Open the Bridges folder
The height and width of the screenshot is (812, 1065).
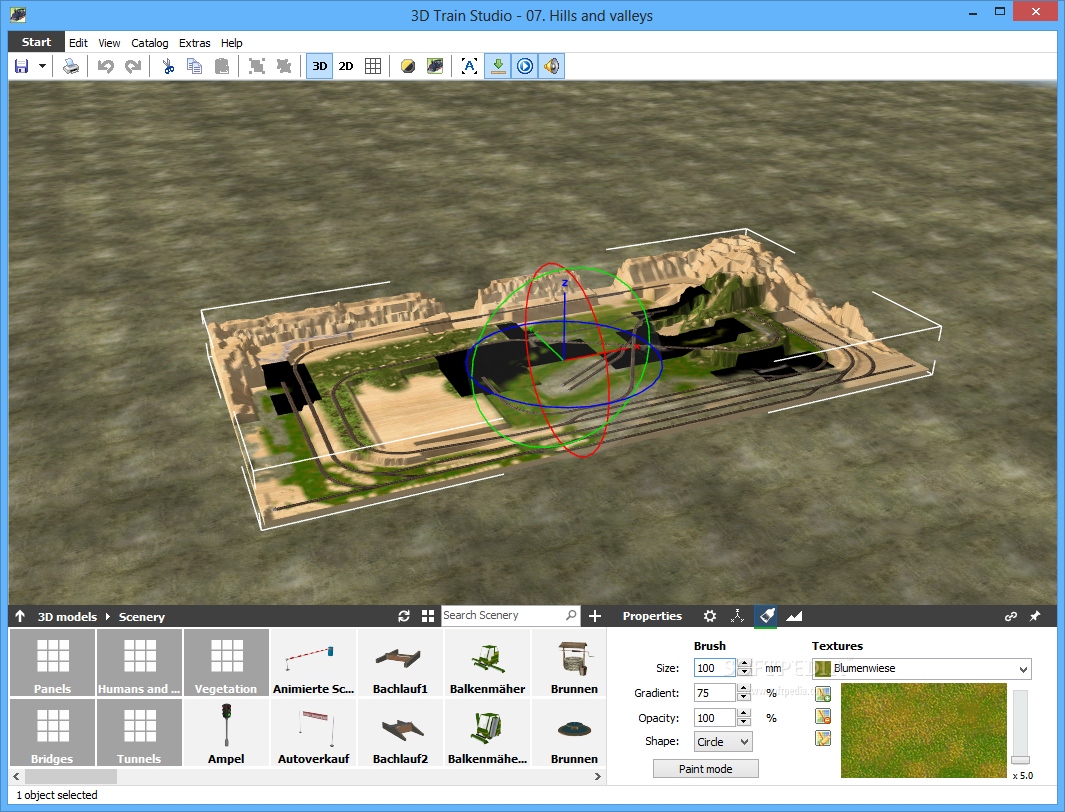tap(52, 733)
